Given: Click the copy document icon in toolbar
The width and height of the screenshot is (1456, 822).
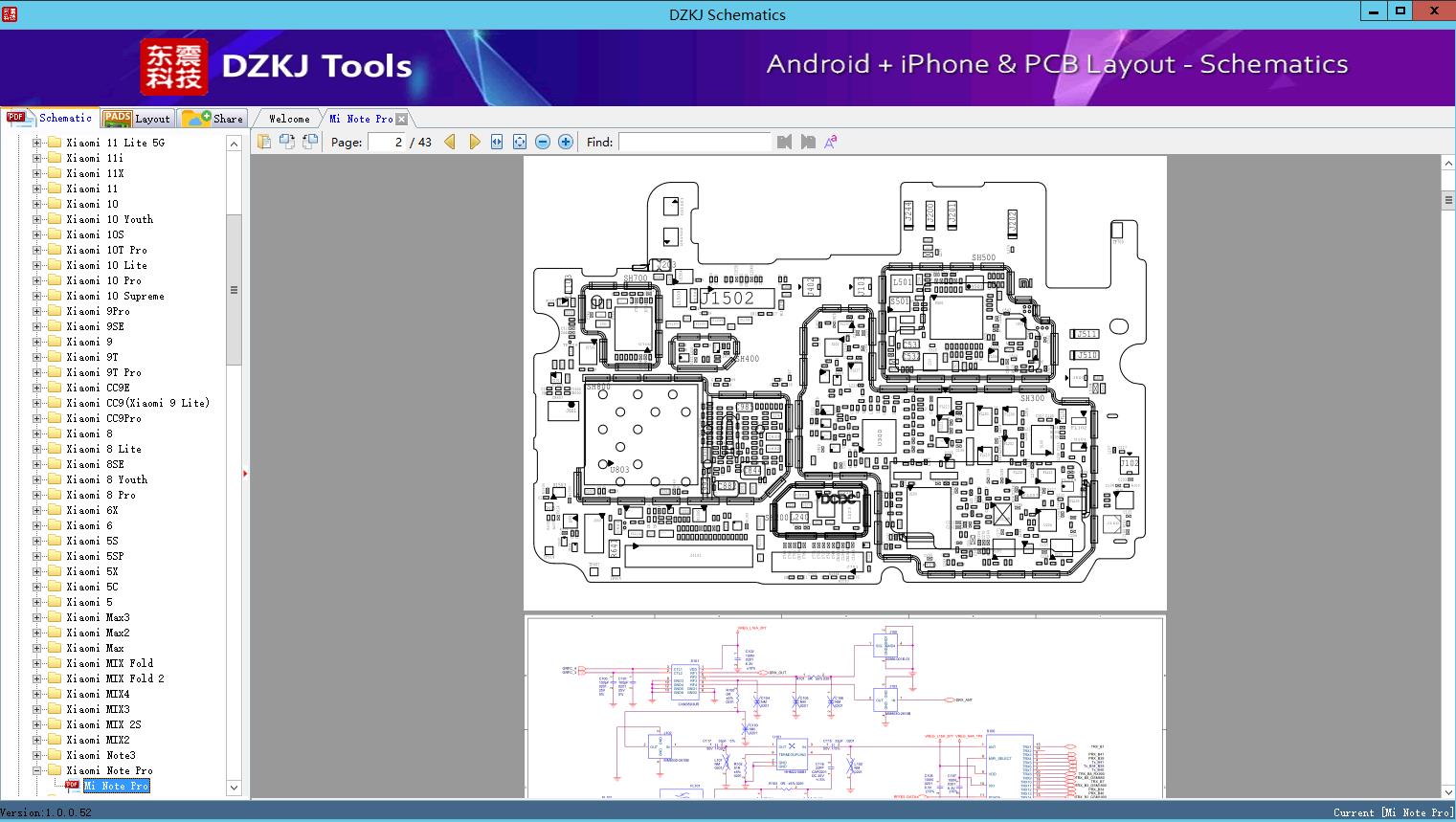Looking at the screenshot, I should (264, 142).
